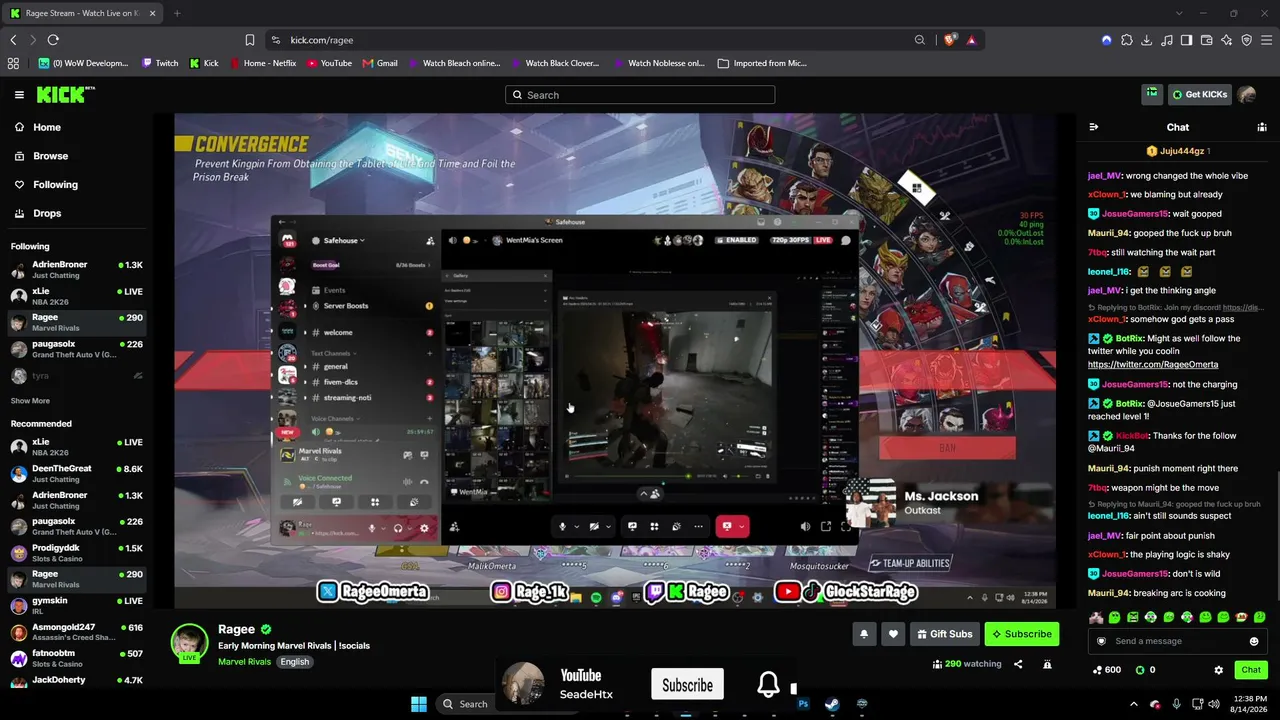Click the English language tag
This screenshot has width=1280, height=720.
(294, 662)
